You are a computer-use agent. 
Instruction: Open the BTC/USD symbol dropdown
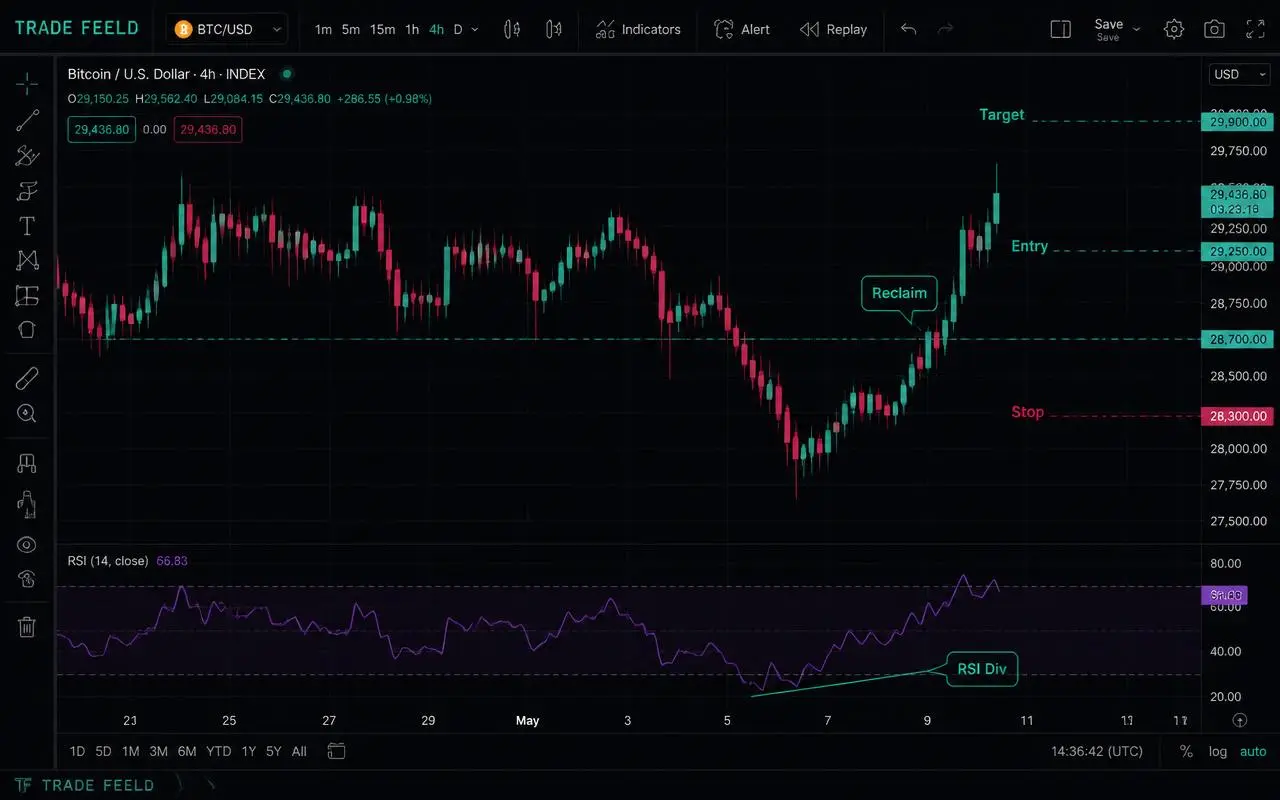coord(227,29)
